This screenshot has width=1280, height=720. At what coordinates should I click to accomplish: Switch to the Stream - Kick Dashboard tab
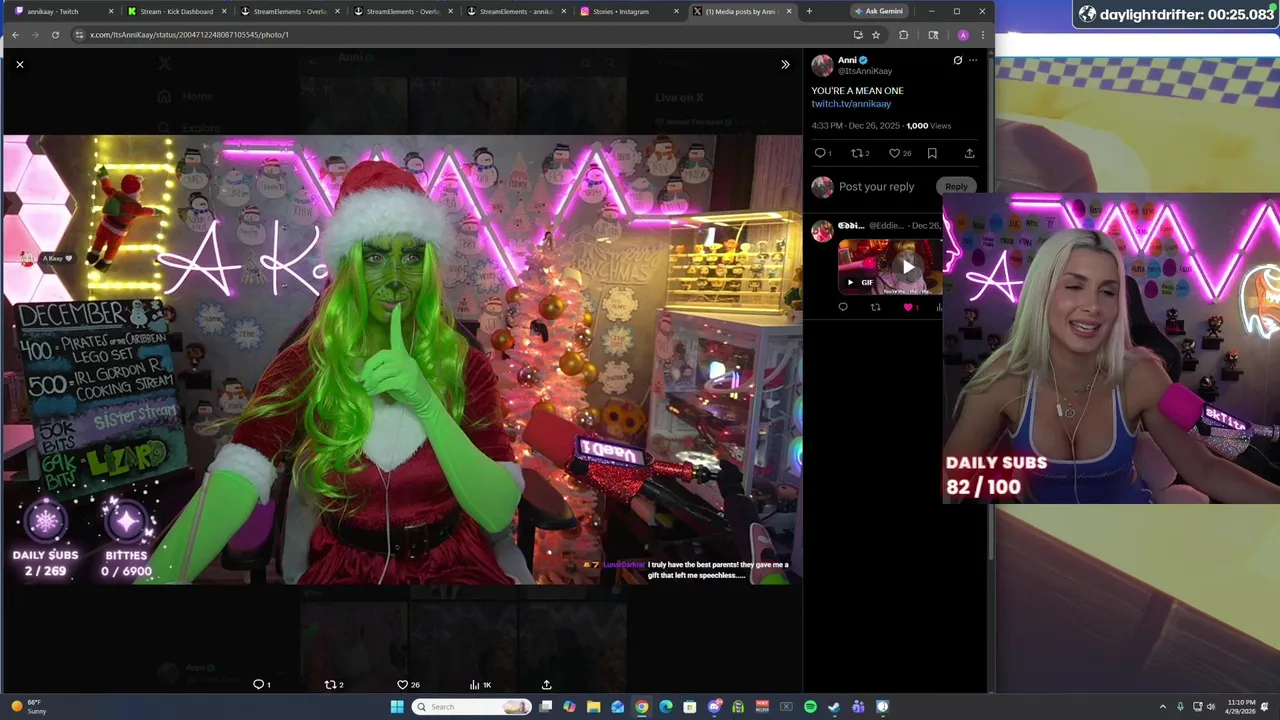[x=176, y=11]
